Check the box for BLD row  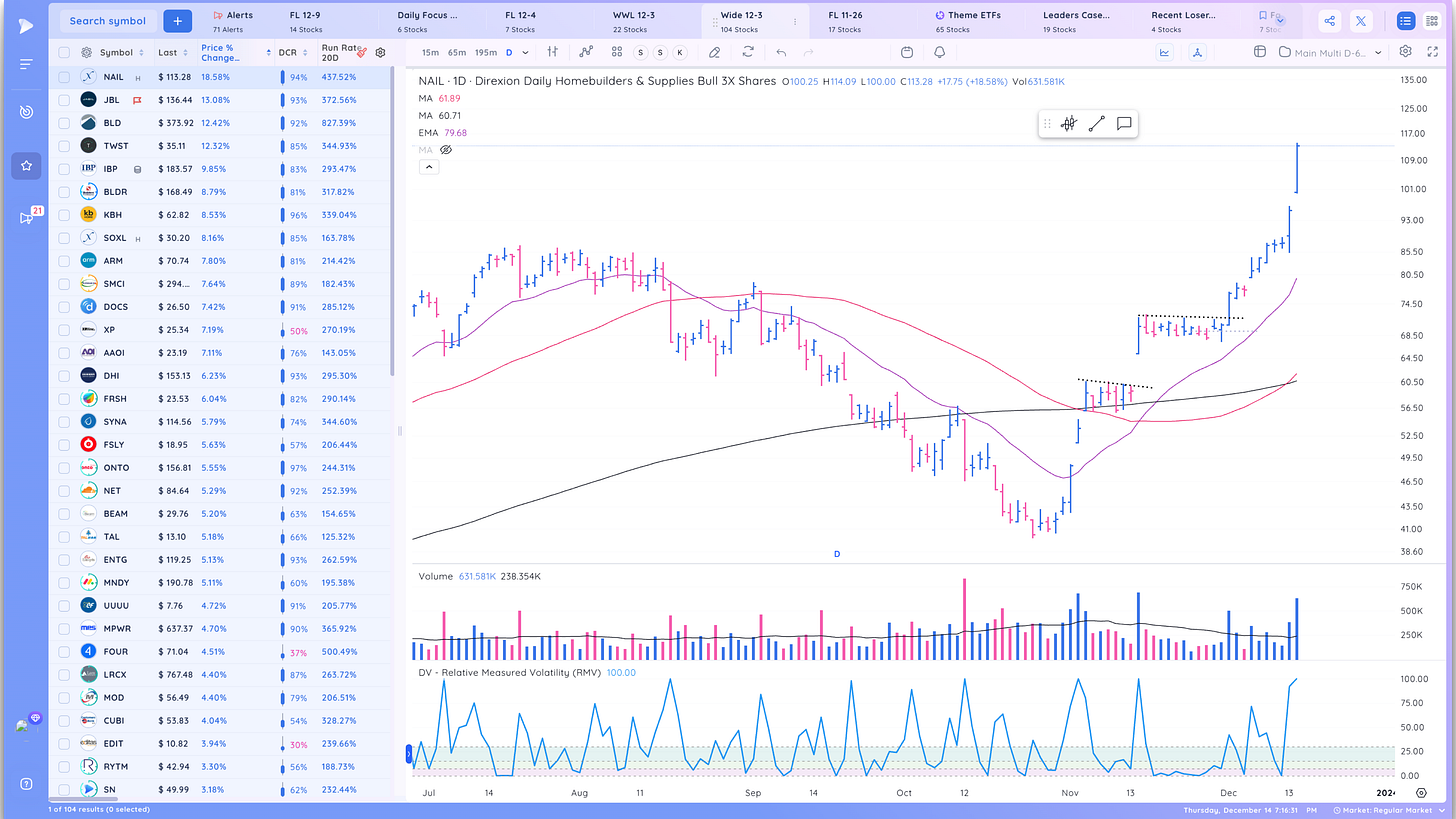[64, 123]
